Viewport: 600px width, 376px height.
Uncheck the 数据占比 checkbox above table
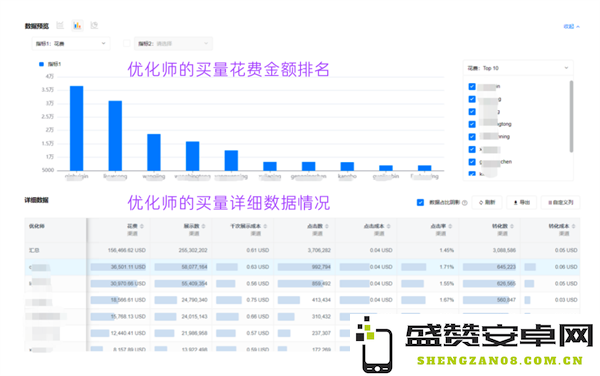point(420,202)
